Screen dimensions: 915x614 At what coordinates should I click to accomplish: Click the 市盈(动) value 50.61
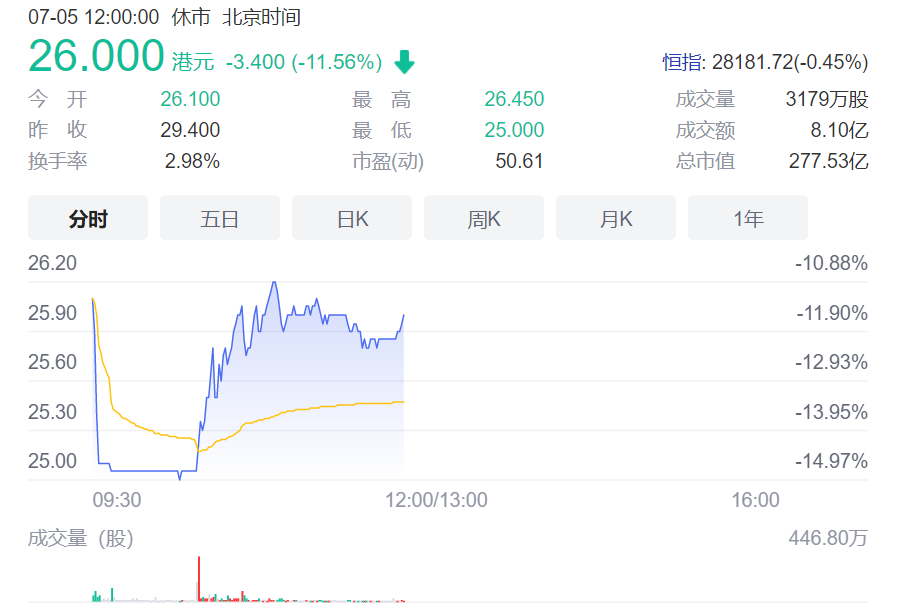point(519,161)
